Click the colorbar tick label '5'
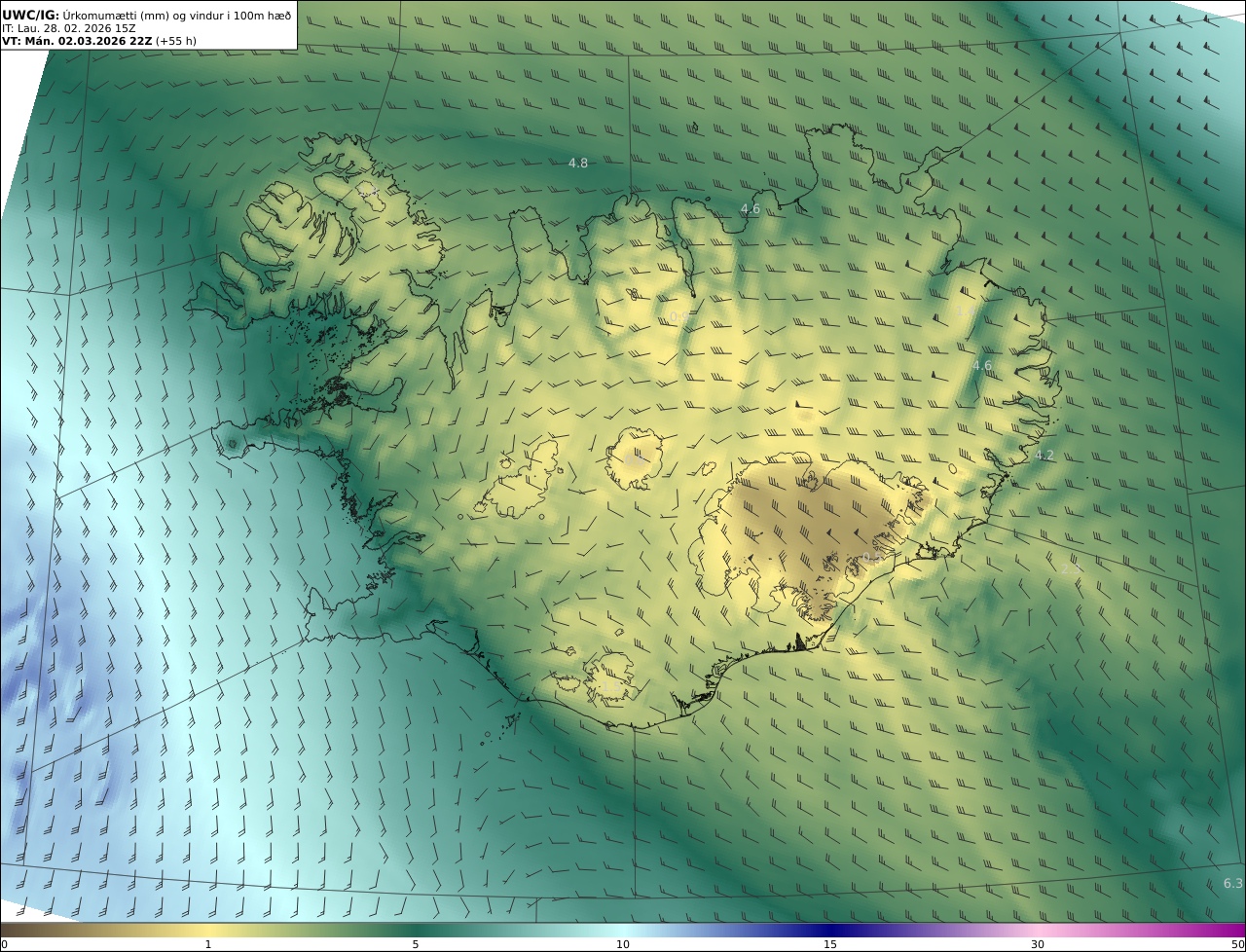This screenshot has height=952, width=1246. coord(416,944)
